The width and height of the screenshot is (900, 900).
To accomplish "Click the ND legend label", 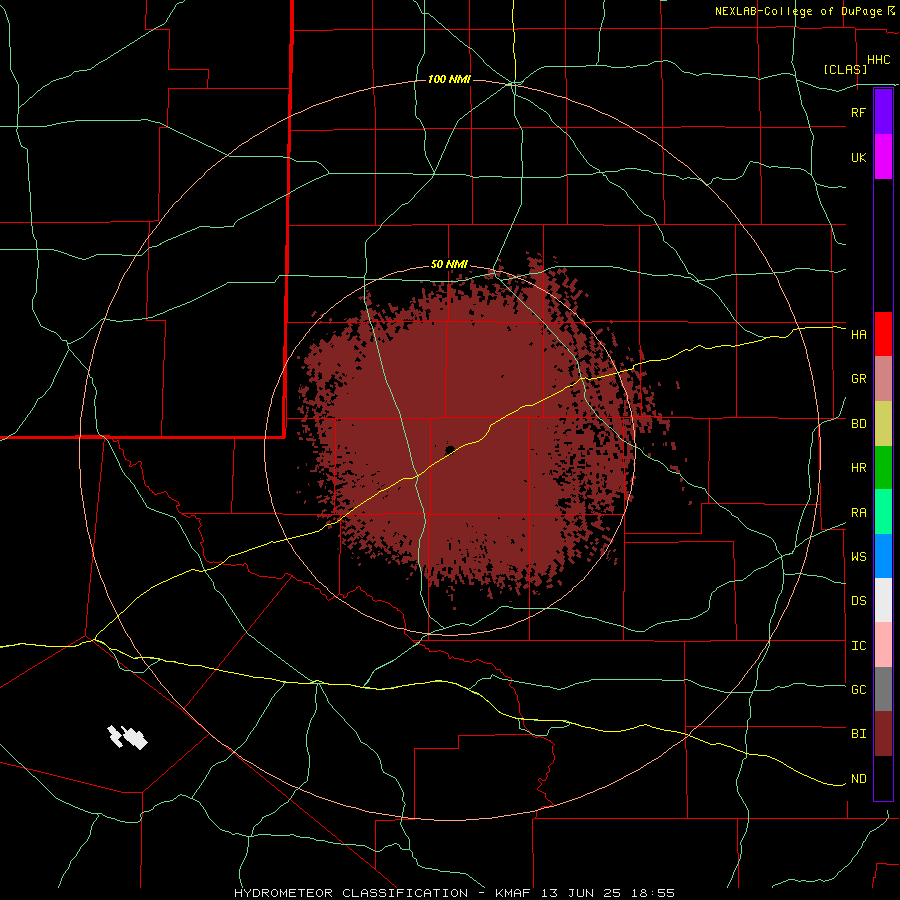I will [x=858, y=779].
